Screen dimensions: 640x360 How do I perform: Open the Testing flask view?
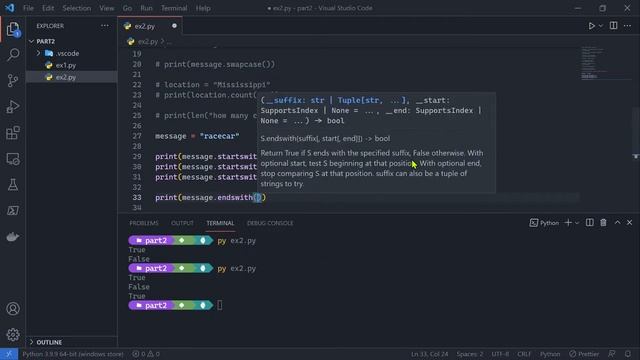point(13,184)
